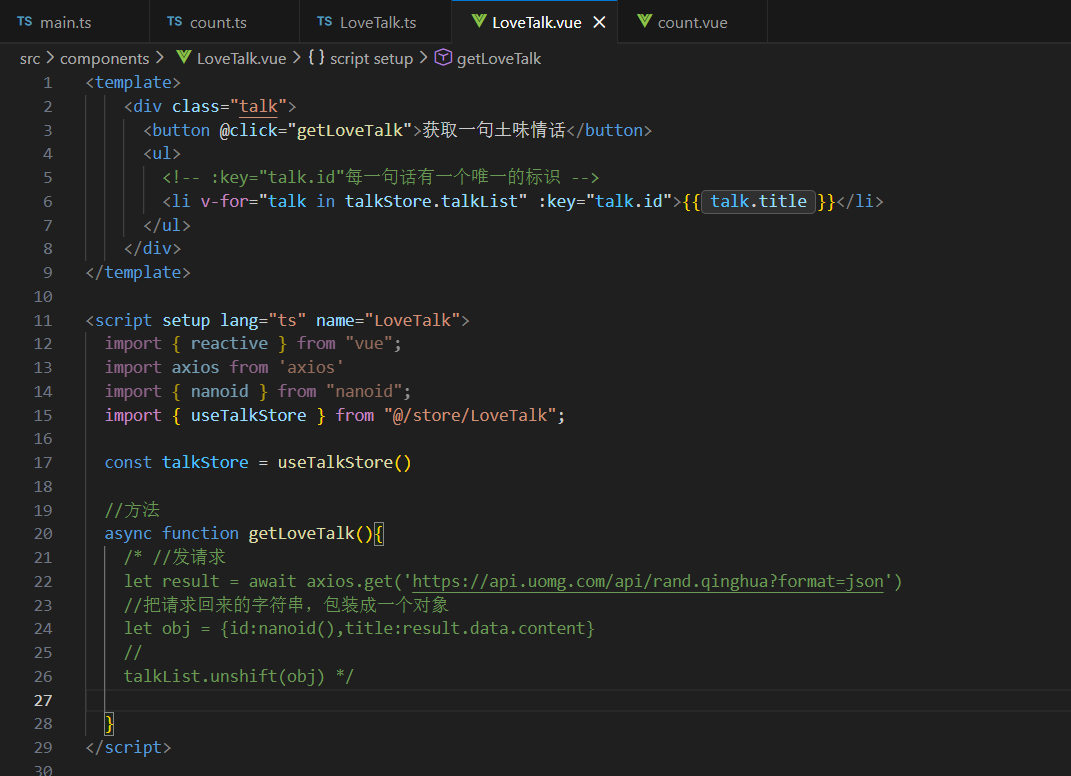Click the getLoveTalk function name on line 20
This screenshot has height=776, width=1071.
pos(301,534)
